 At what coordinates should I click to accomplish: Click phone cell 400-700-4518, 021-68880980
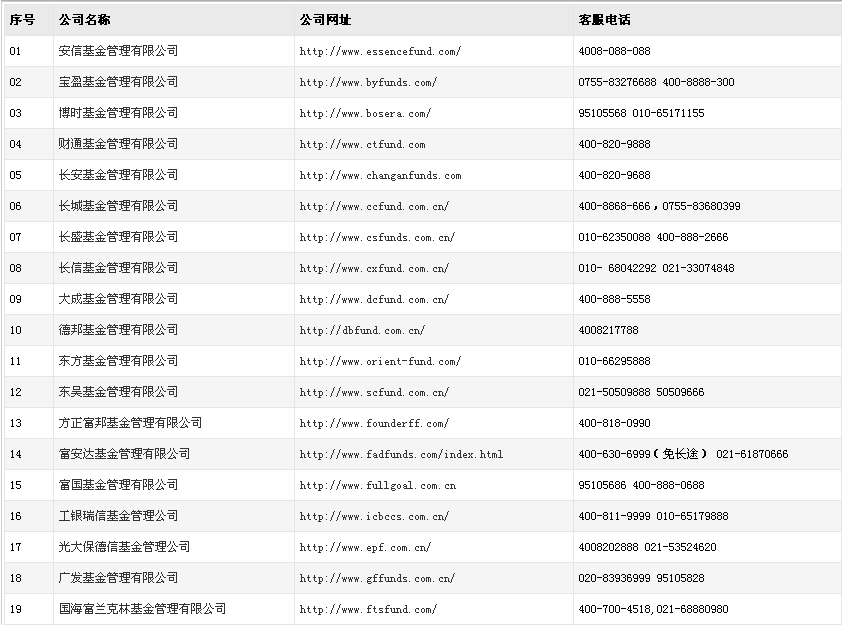pyautogui.click(x=653, y=610)
